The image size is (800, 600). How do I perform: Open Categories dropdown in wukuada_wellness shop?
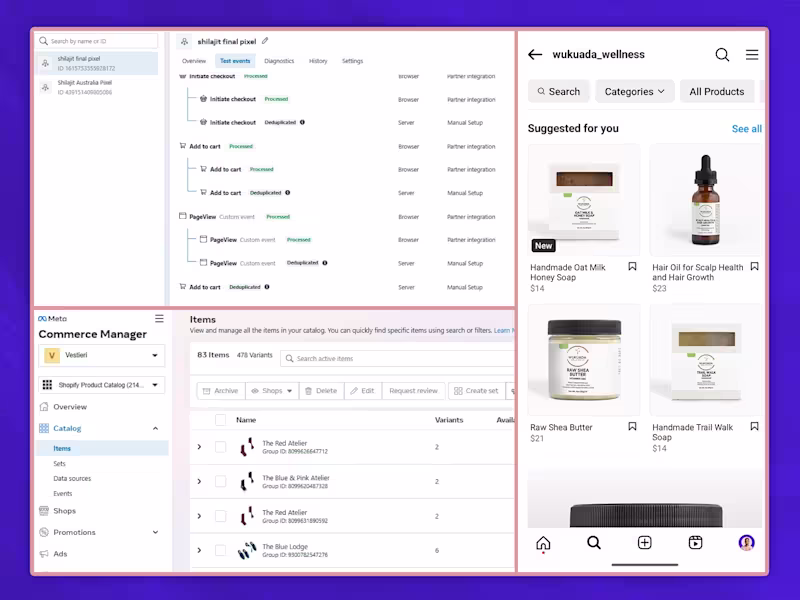[x=635, y=92]
